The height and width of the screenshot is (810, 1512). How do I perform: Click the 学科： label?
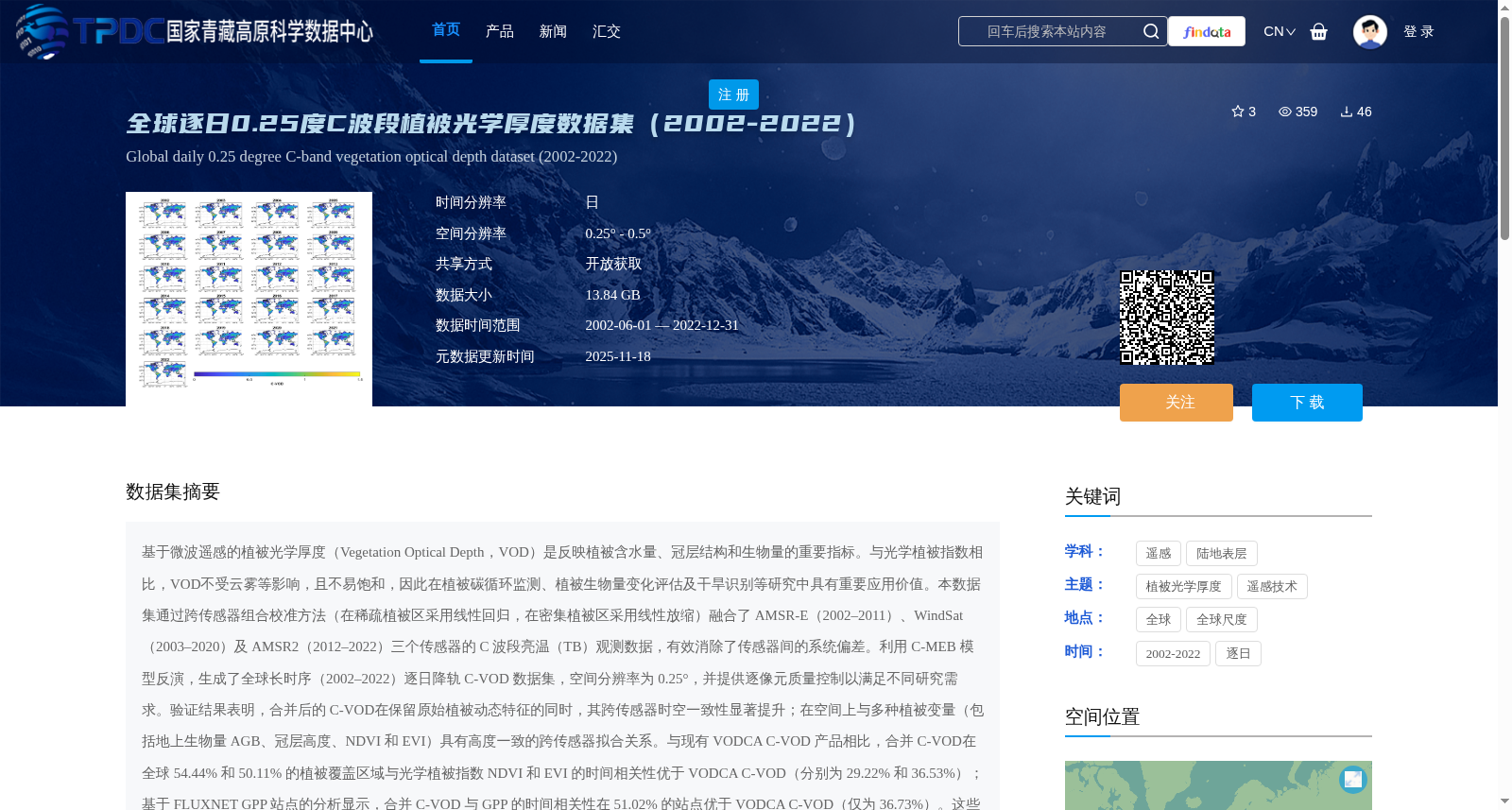[x=1085, y=551]
